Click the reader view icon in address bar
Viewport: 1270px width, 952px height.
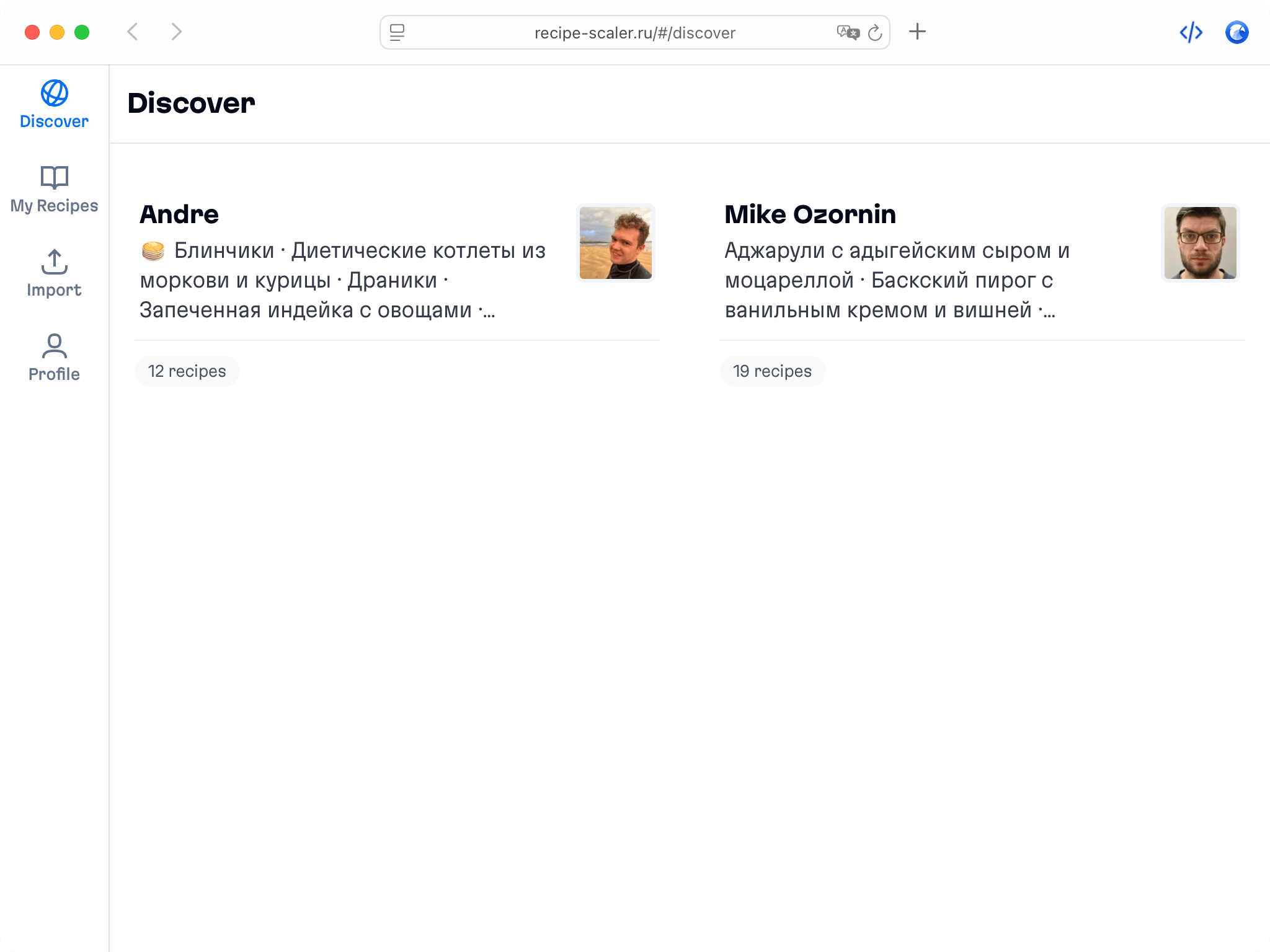397,32
